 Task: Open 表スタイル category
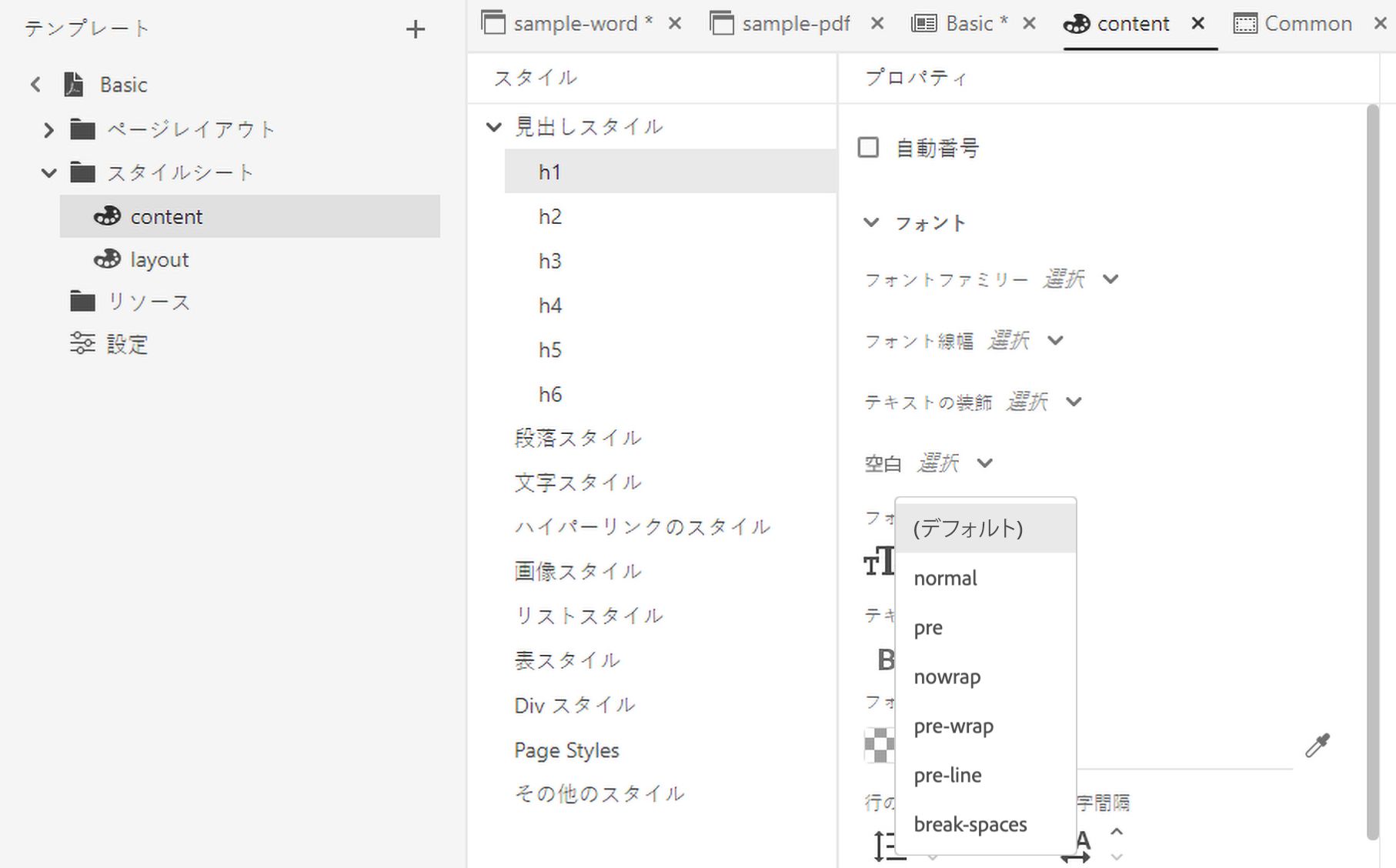point(566,661)
